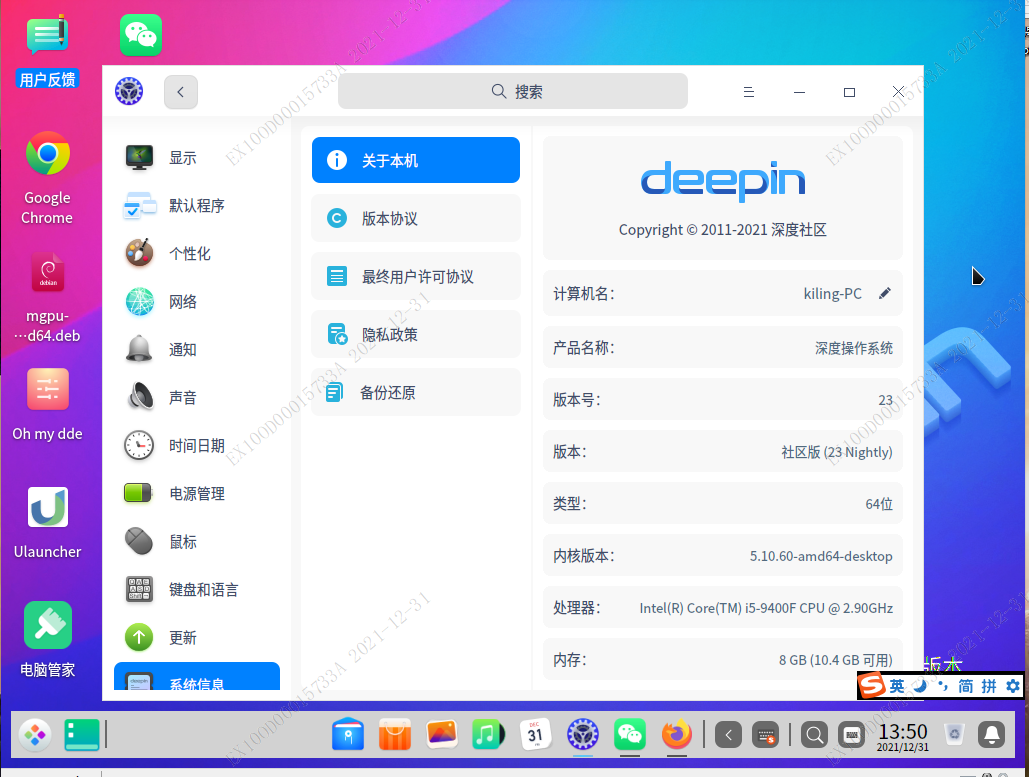The width and height of the screenshot is (1029, 777).
Task: Open the Music app in the taskbar
Action: point(489,735)
